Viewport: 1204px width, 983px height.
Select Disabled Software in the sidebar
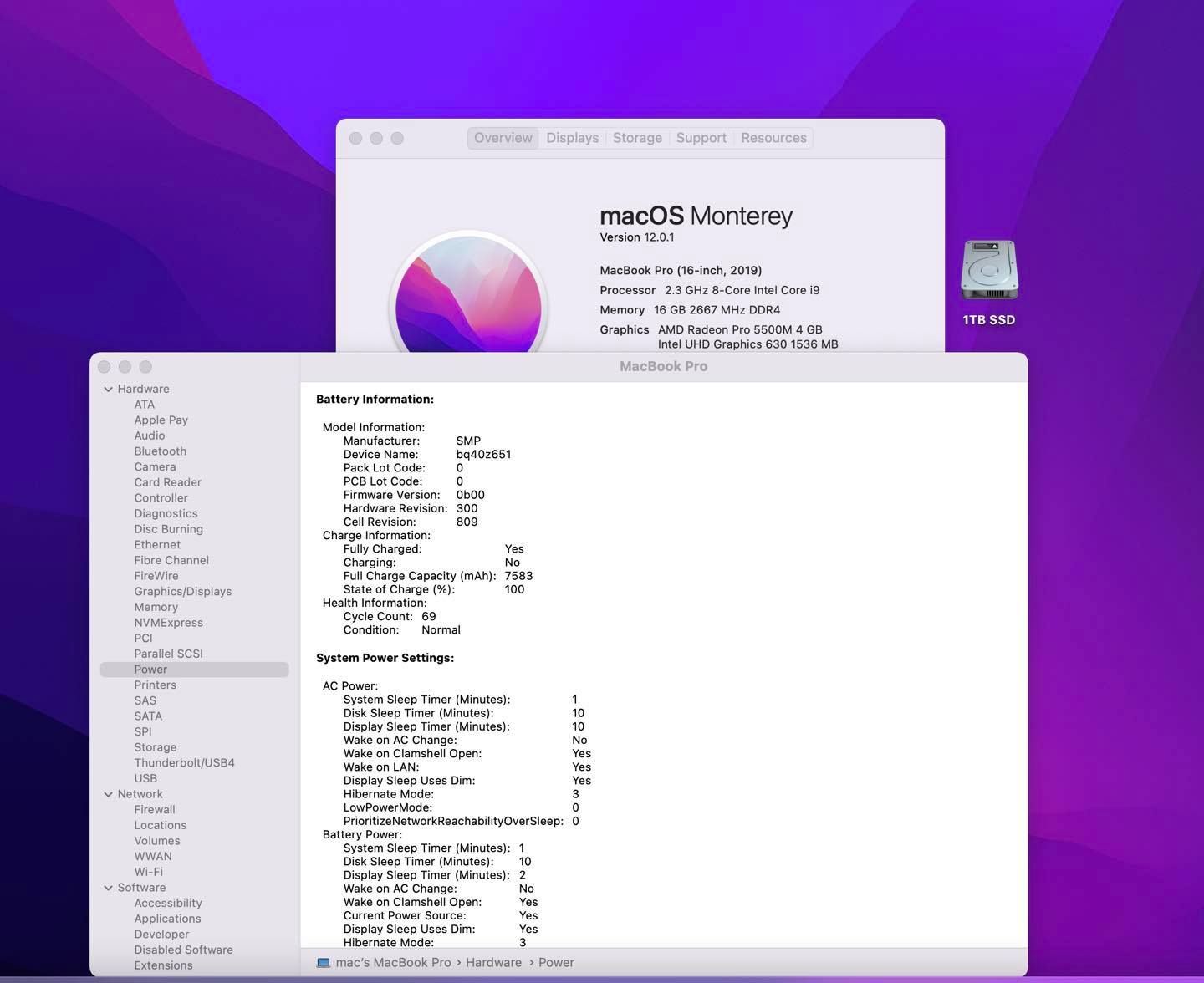pyautogui.click(x=184, y=950)
